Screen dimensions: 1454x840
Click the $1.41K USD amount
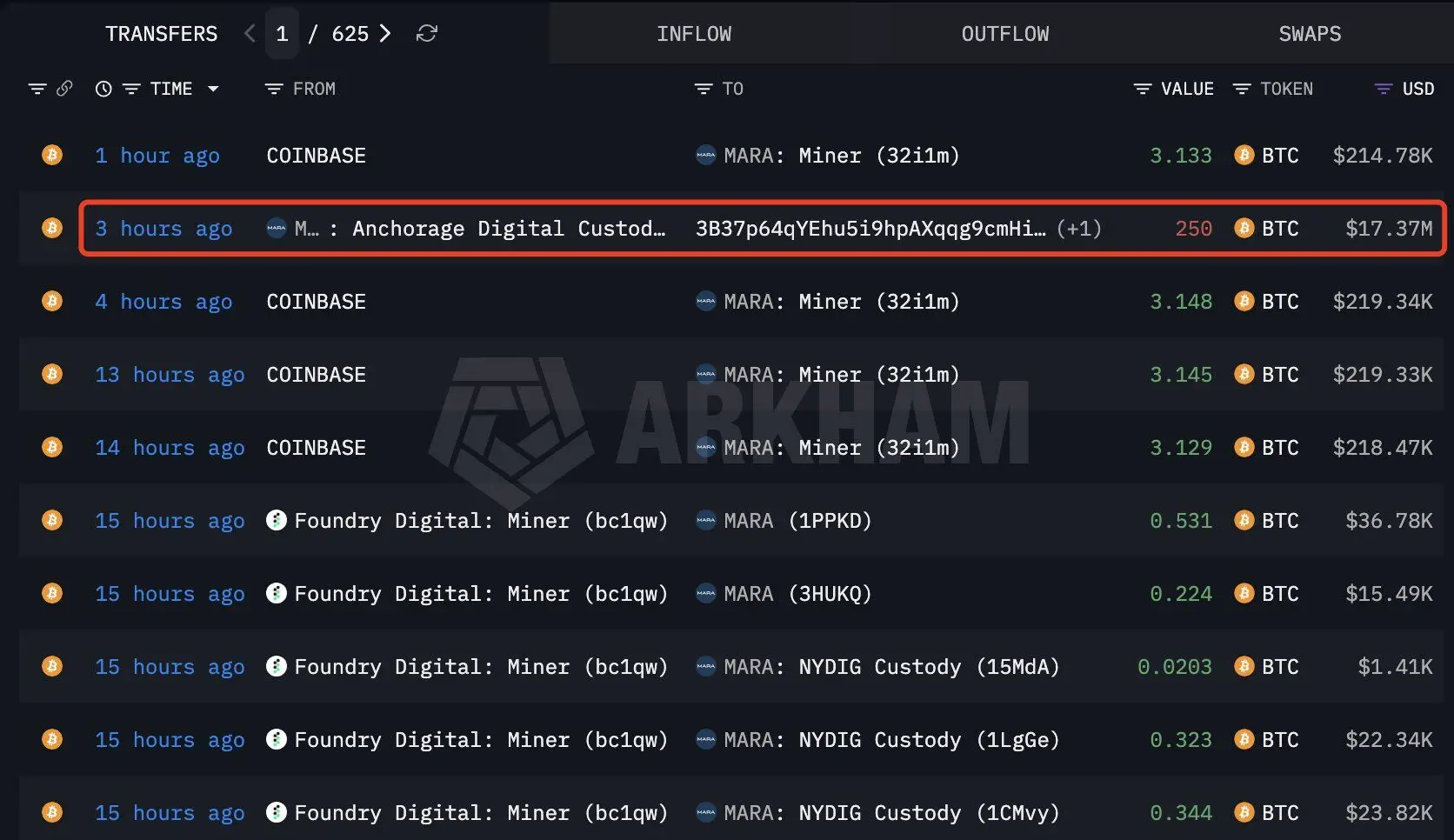tap(1396, 667)
